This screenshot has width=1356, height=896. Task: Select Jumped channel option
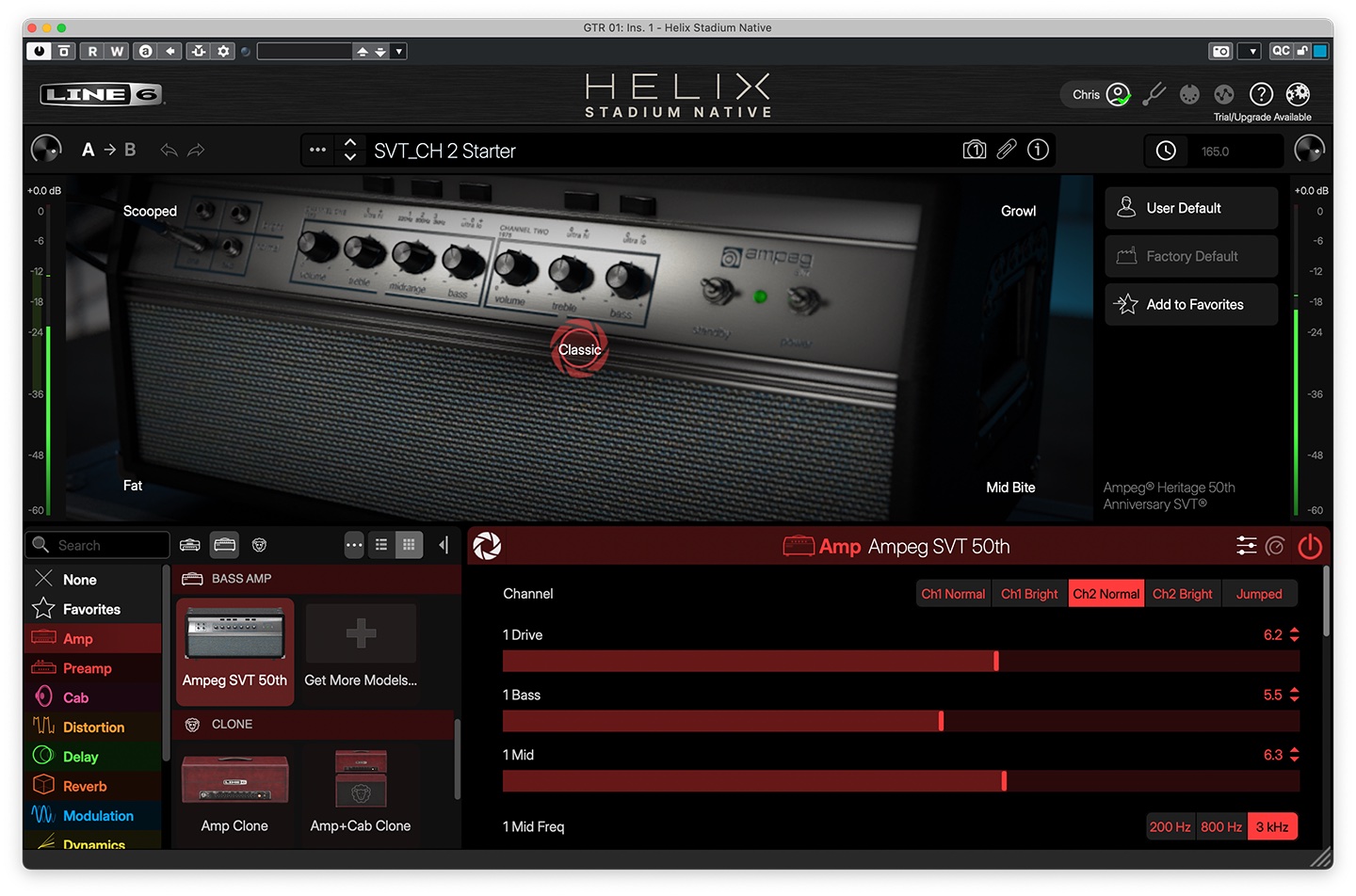tap(1259, 594)
